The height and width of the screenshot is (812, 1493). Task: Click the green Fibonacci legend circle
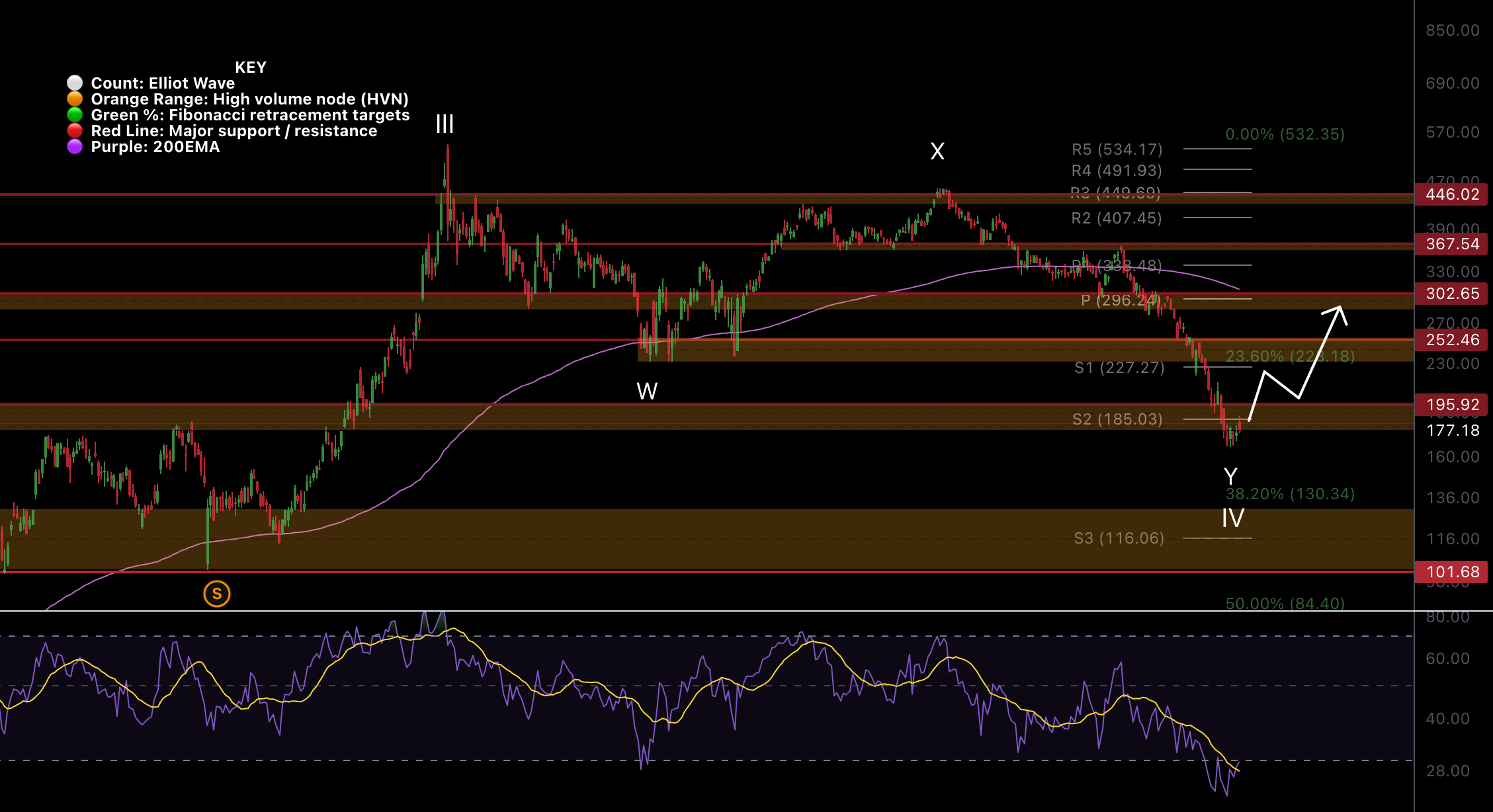(75, 114)
